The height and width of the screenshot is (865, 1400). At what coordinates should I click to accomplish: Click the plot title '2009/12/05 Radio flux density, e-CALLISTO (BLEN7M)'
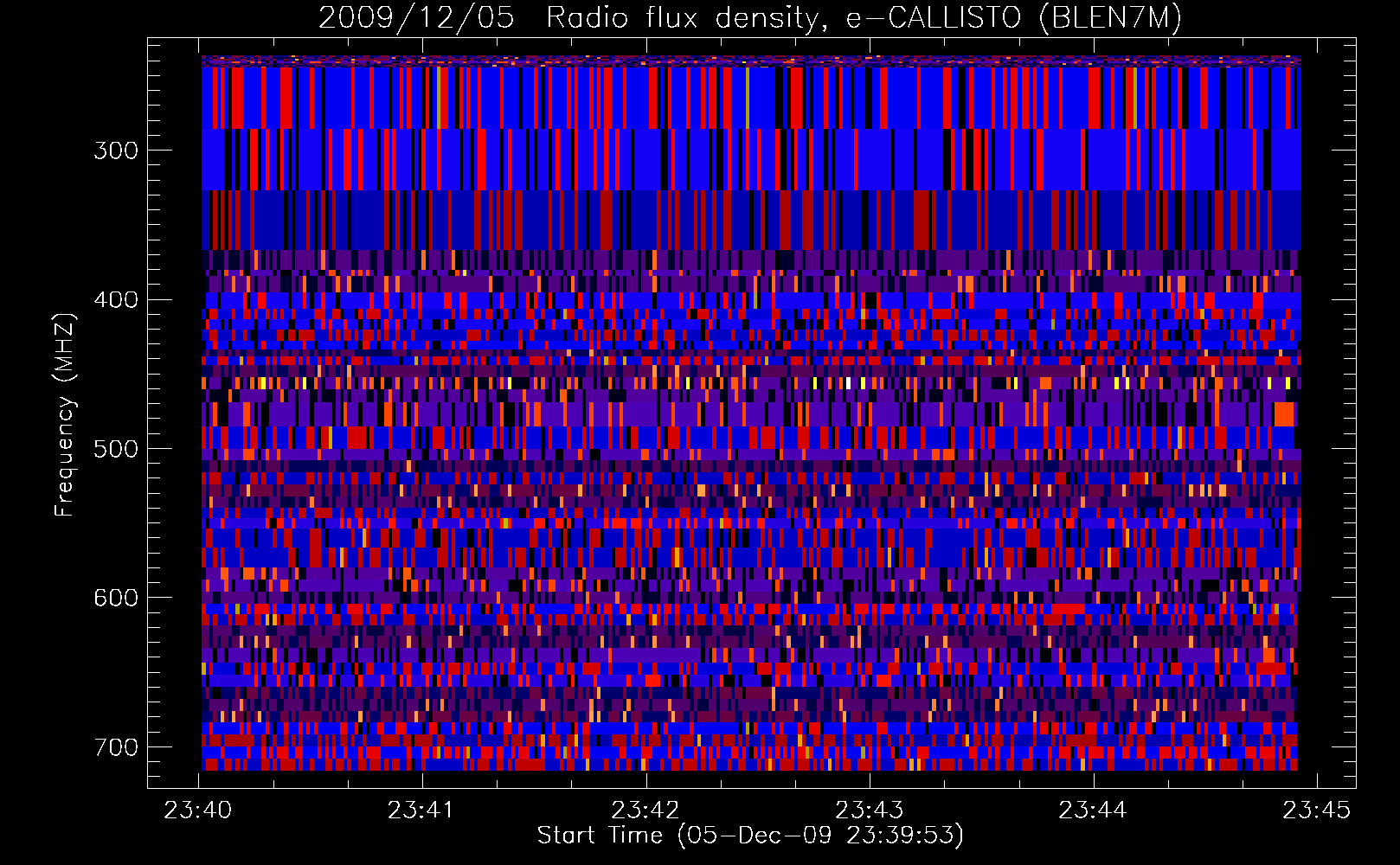750,17
